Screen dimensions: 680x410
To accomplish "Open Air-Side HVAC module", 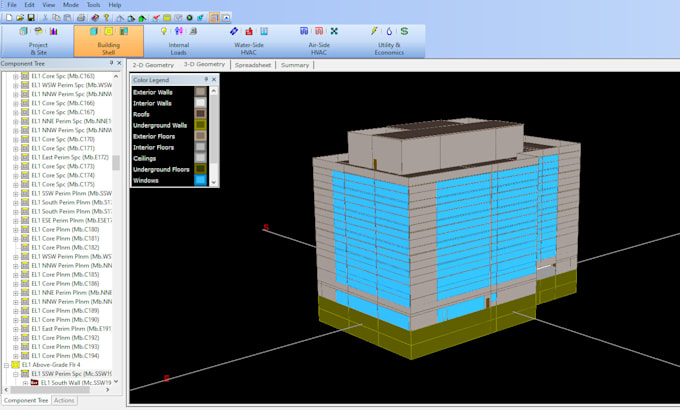I will [x=319, y=41].
